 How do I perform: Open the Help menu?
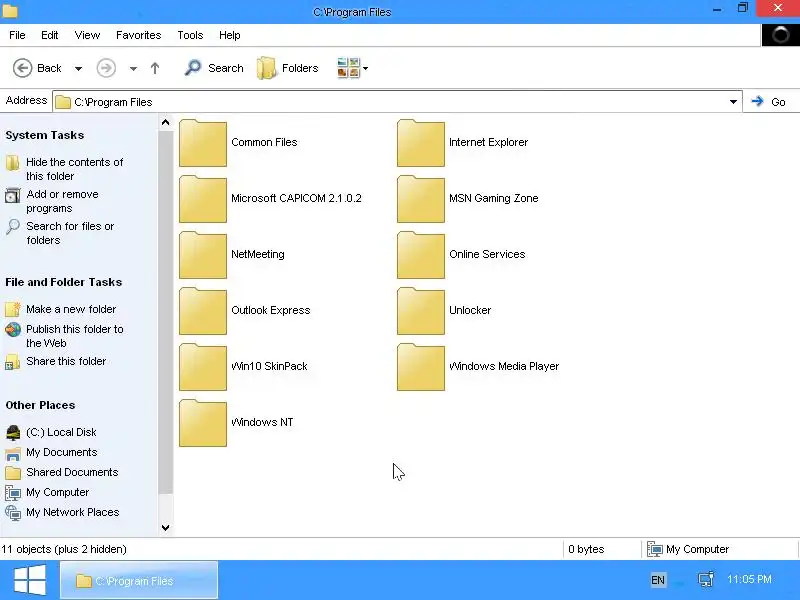point(230,35)
